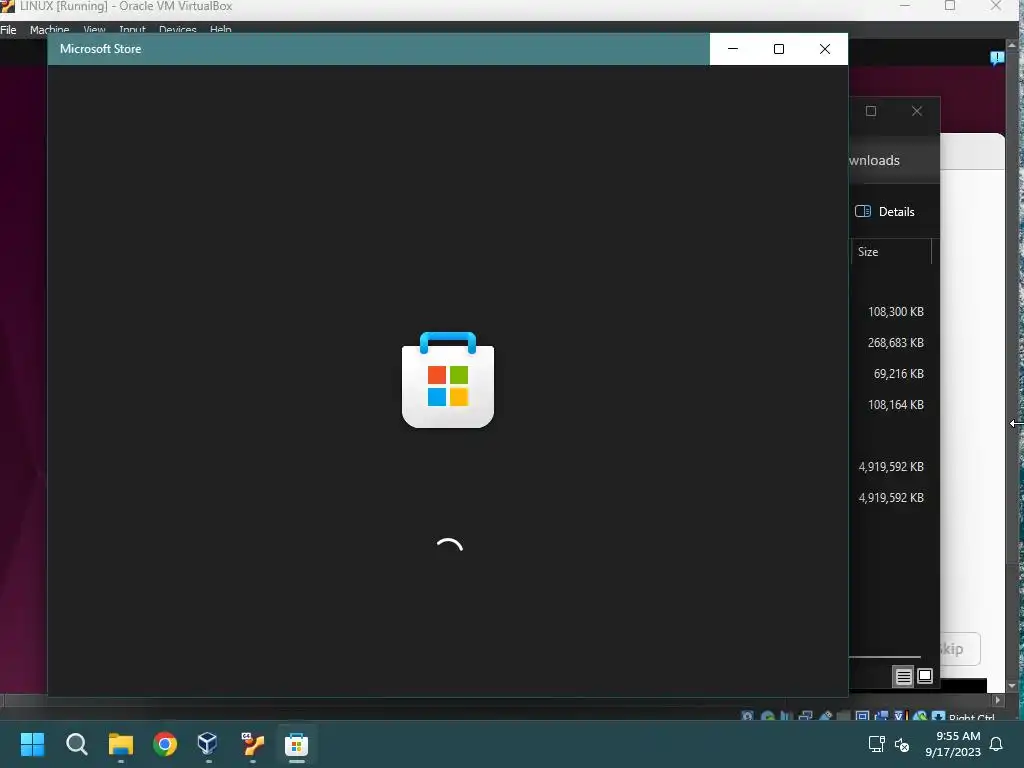Open the Windows Start menu
Screen dimensions: 1024x768
32,744
